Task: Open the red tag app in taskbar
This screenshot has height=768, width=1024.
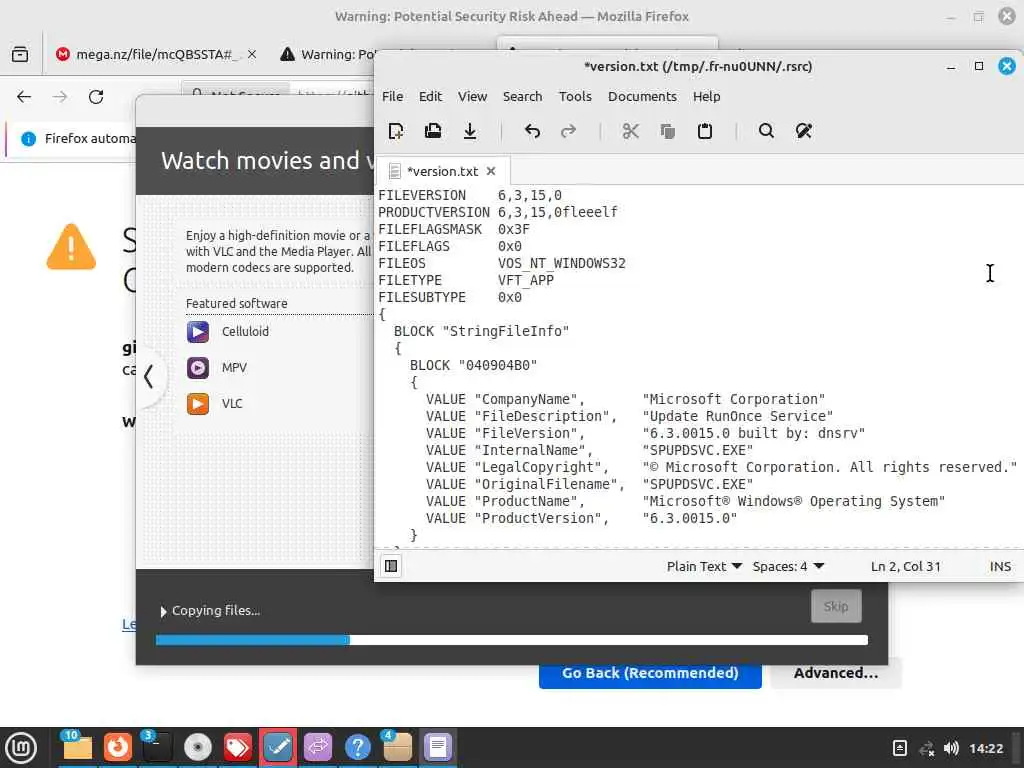Action: (238, 748)
